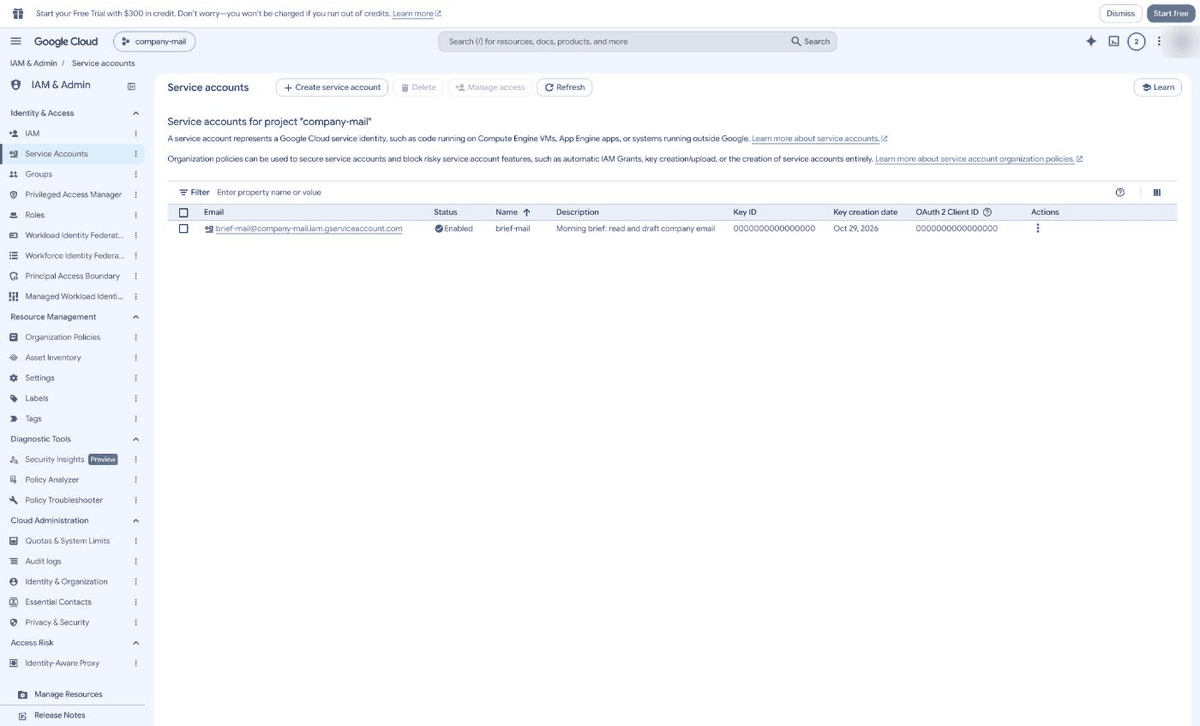Open Gemini AI assistant sparkle icon
Image resolution: width=1200 pixels, height=726 pixels.
click(1091, 41)
